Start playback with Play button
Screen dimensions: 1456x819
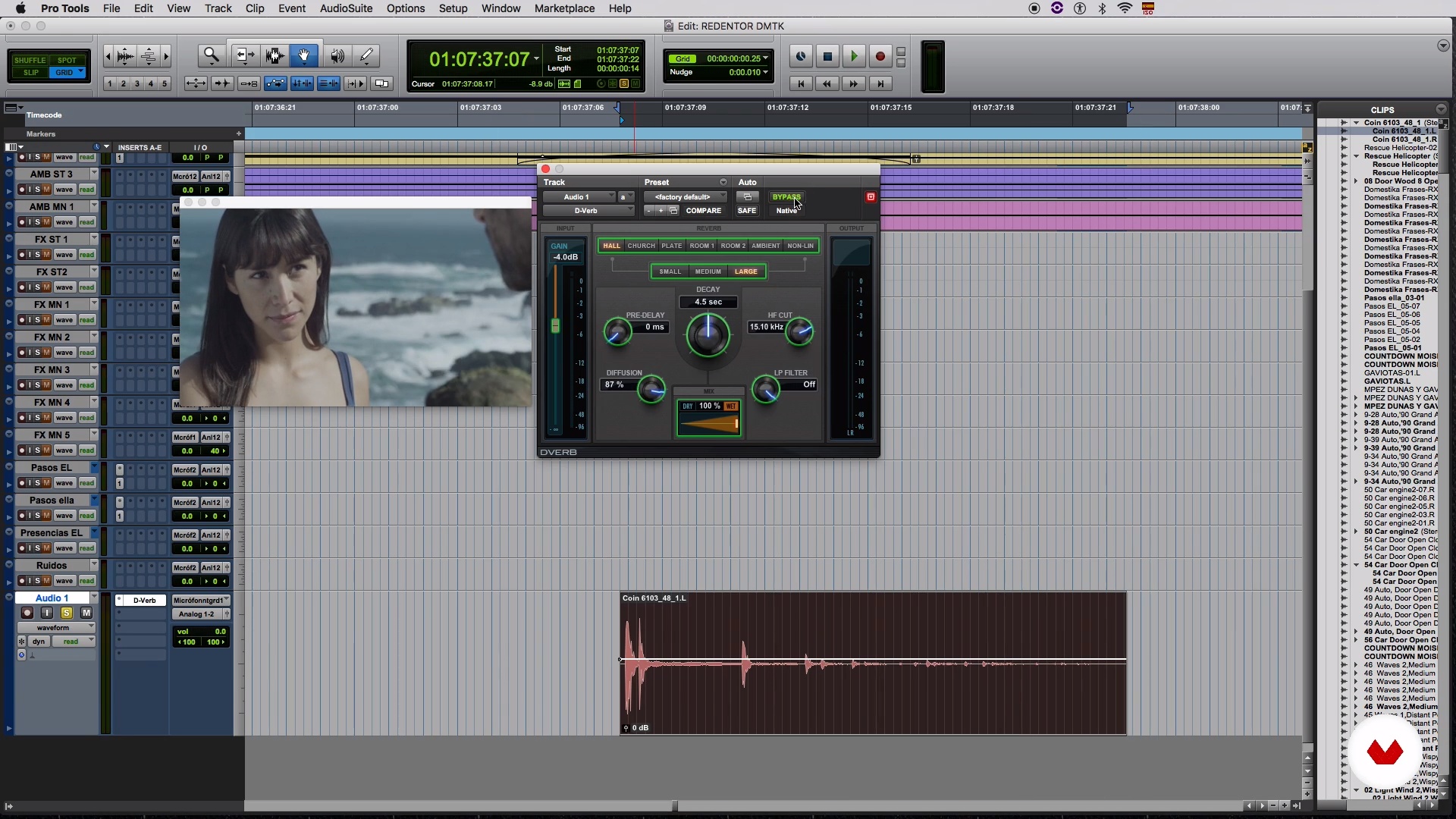[x=853, y=56]
